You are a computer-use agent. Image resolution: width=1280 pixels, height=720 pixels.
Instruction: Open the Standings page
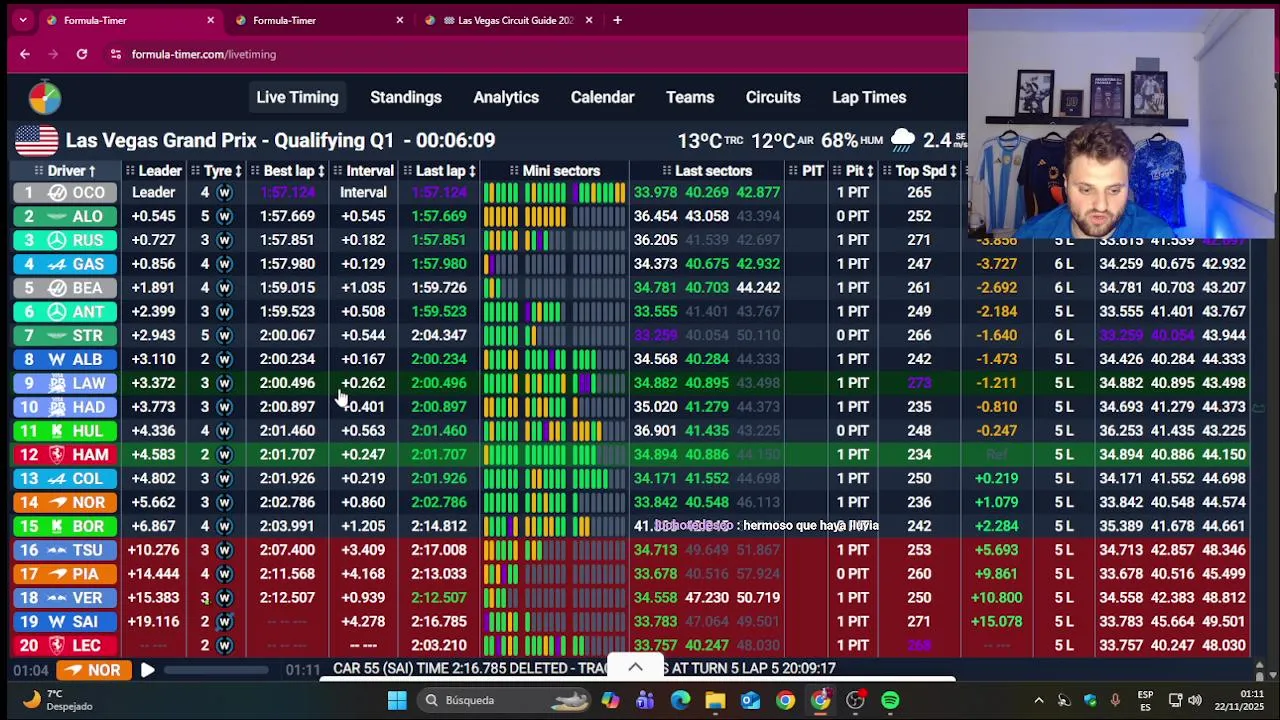pyautogui.click(x=406, y=97)
